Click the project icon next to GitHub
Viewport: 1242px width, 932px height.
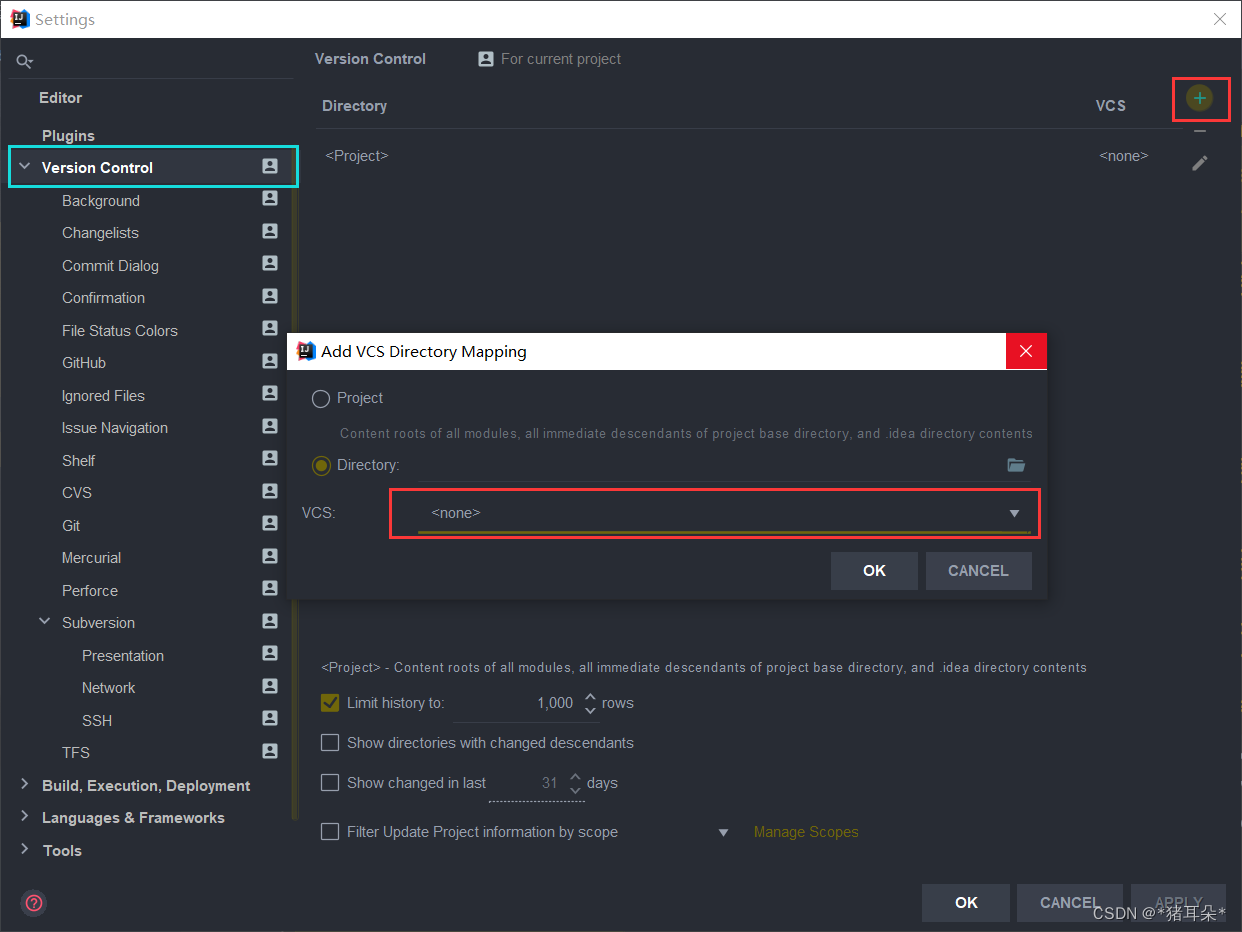pyautogui.click(x=270, y=361)
